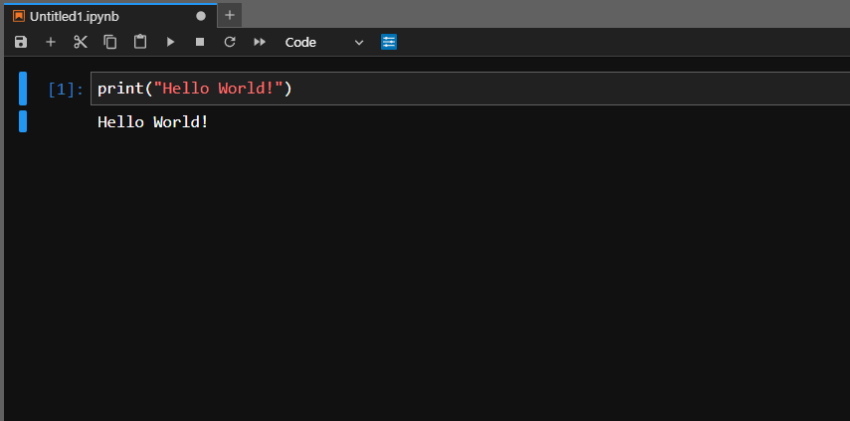Switch to the Untitled1.ipynb tab

point(110,16)
